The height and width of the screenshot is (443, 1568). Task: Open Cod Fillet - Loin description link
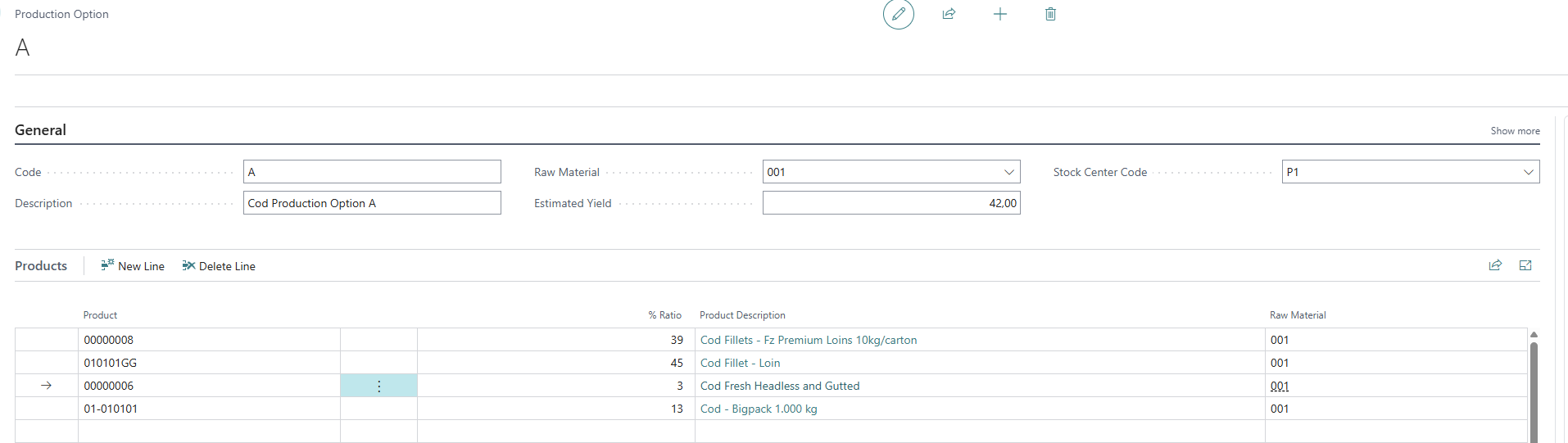740,363
